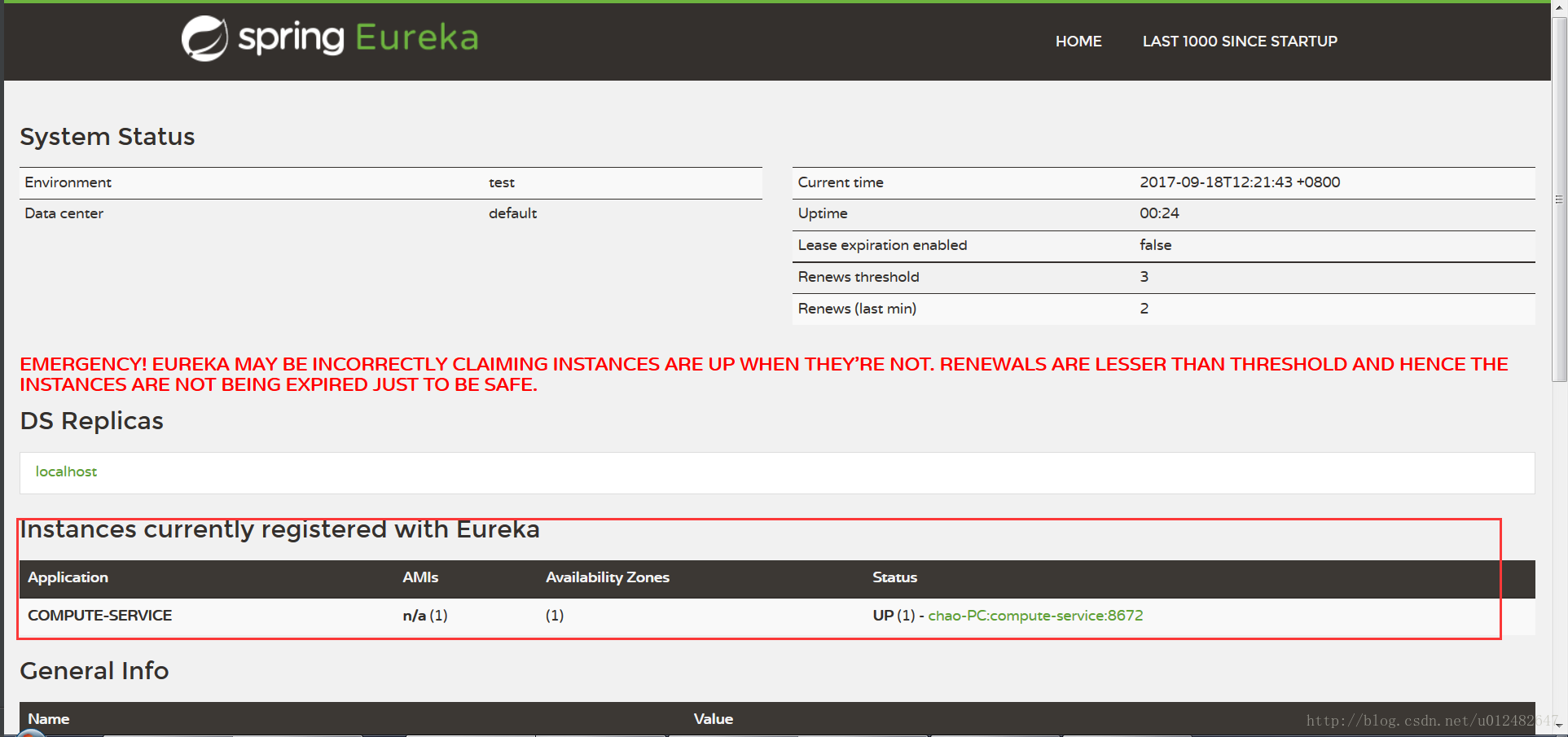
Task: Click the System Status heading
Action: (x=108, y=137)
